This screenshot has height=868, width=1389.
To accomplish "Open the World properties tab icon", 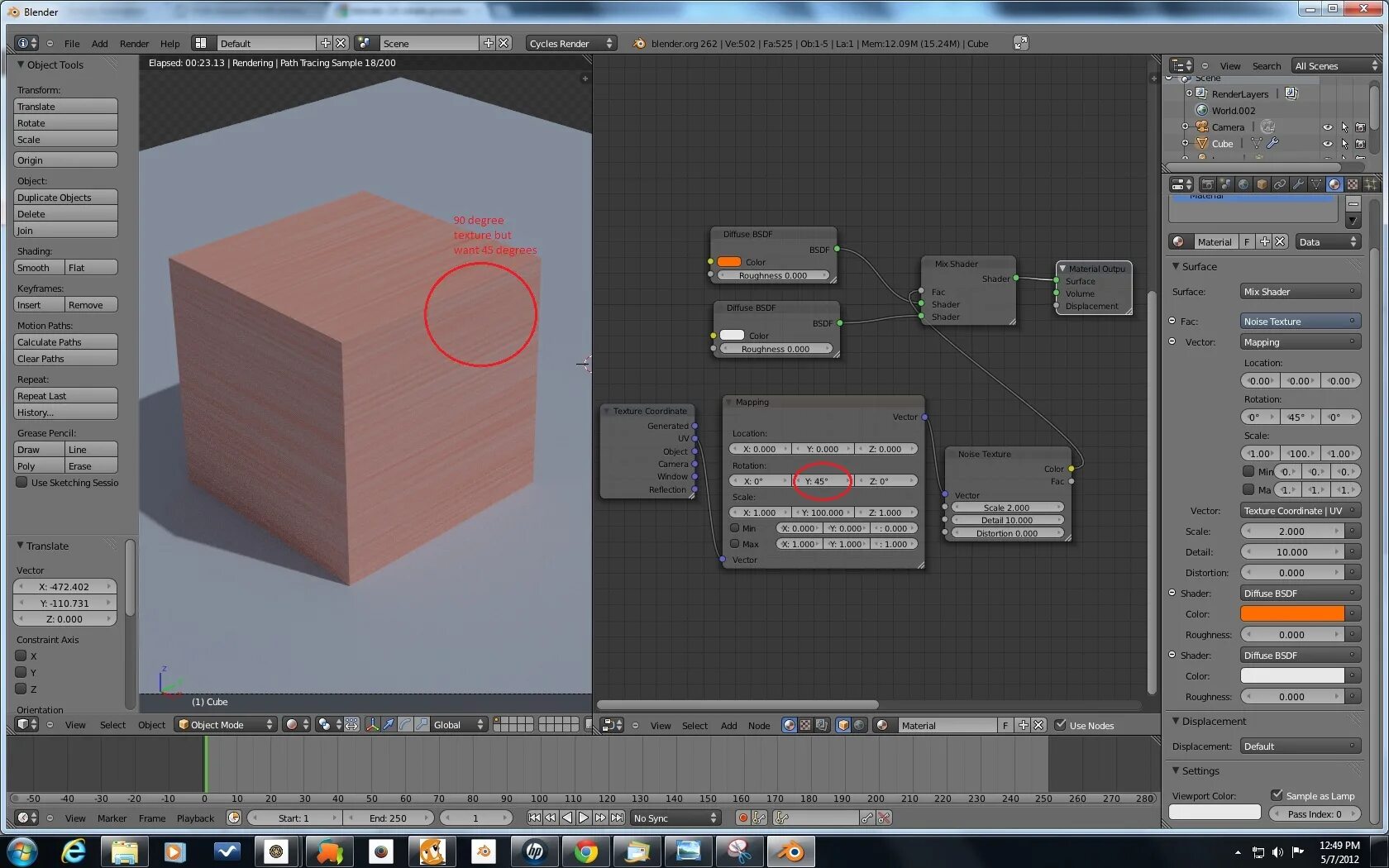I will pyautogui.click(x=1243, y=184).
